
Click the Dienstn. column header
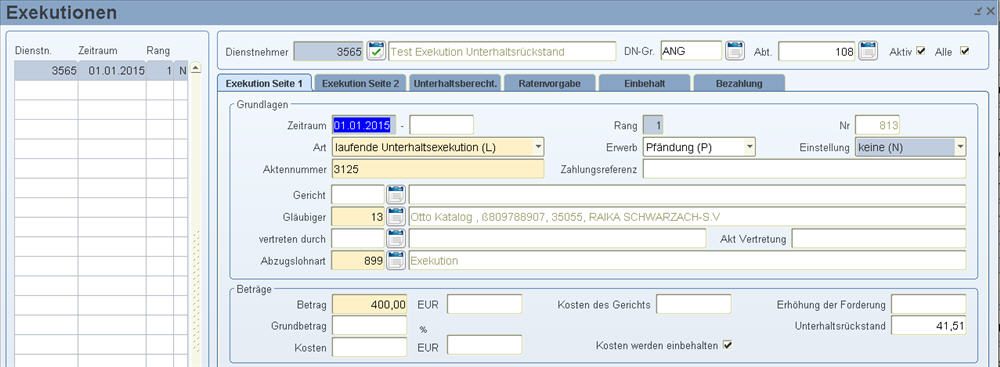[x=33, y=51]
